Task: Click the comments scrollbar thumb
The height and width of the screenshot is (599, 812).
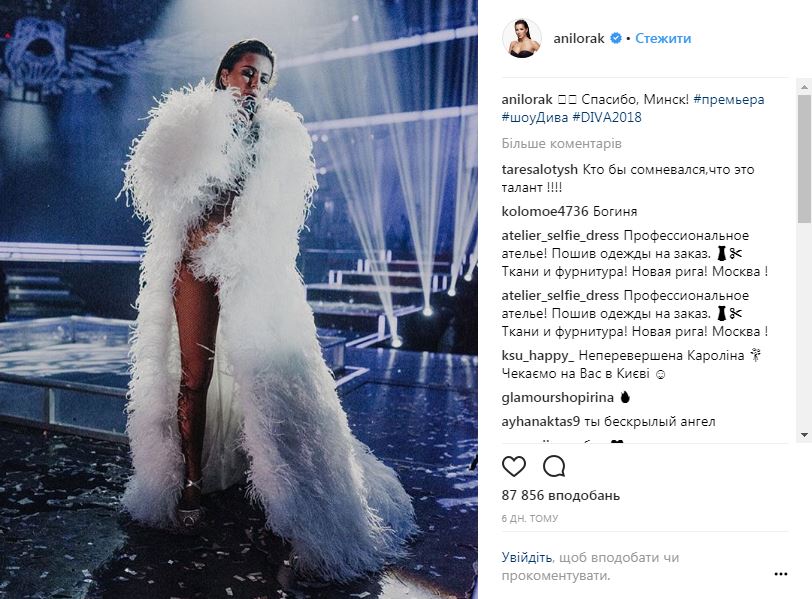Action: tap(804, 158)
